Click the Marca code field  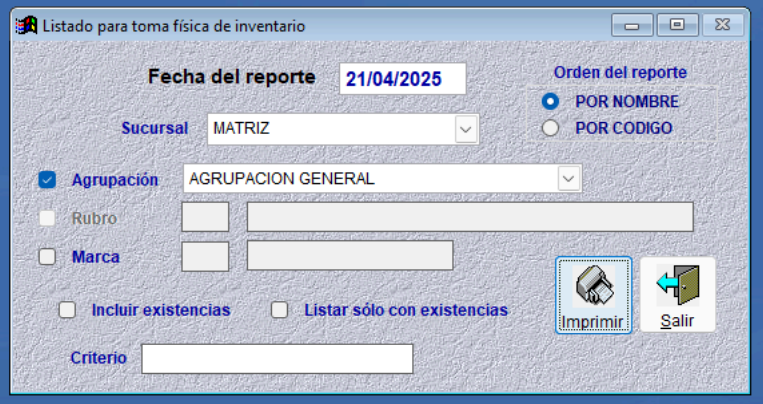coord(205,257)
